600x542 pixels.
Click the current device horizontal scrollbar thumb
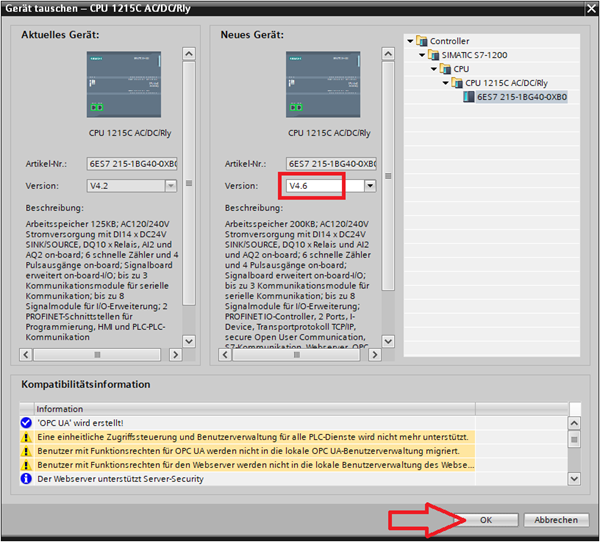point(97,355)
